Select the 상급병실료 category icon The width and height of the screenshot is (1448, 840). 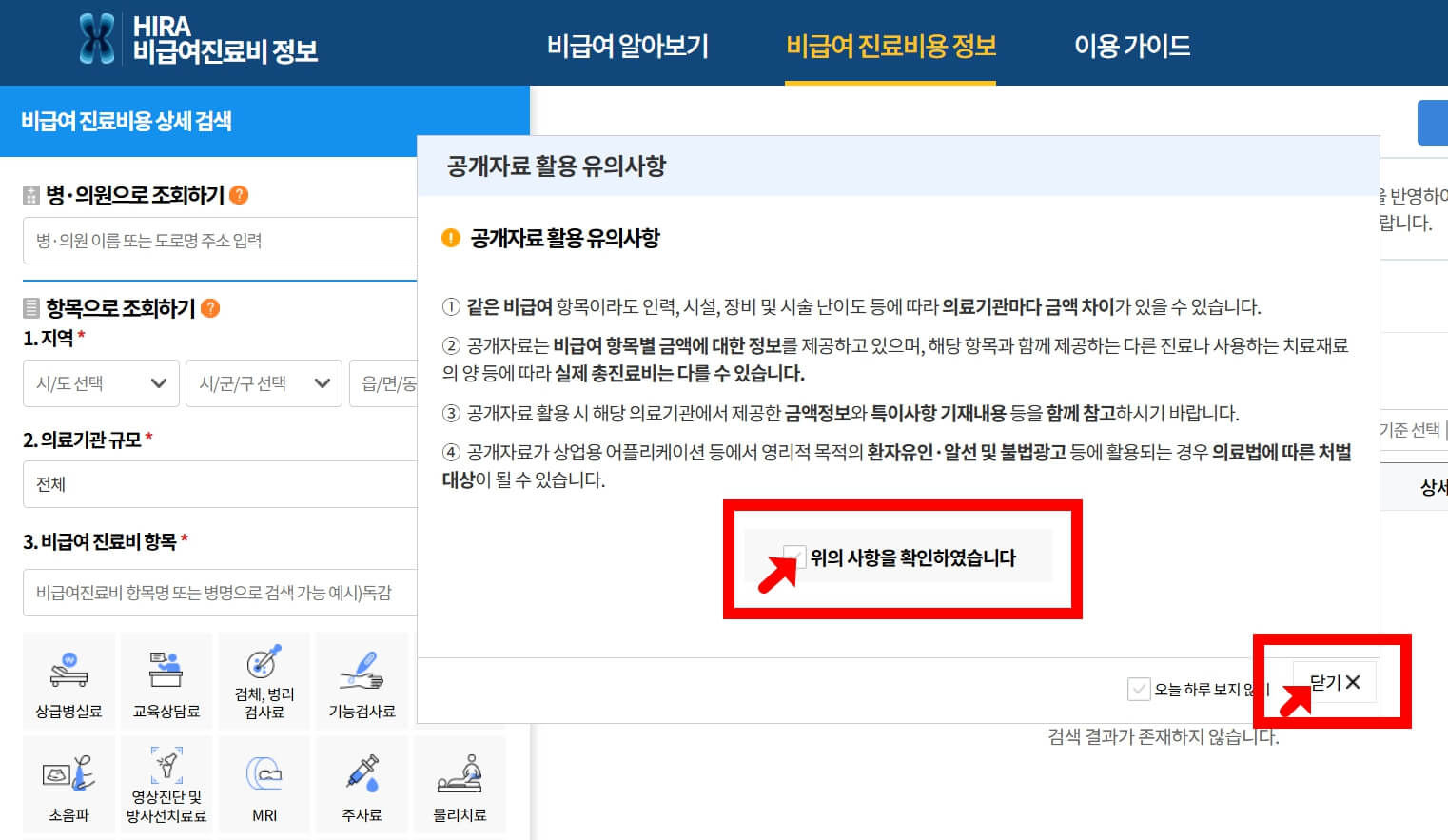click(68, 680)
